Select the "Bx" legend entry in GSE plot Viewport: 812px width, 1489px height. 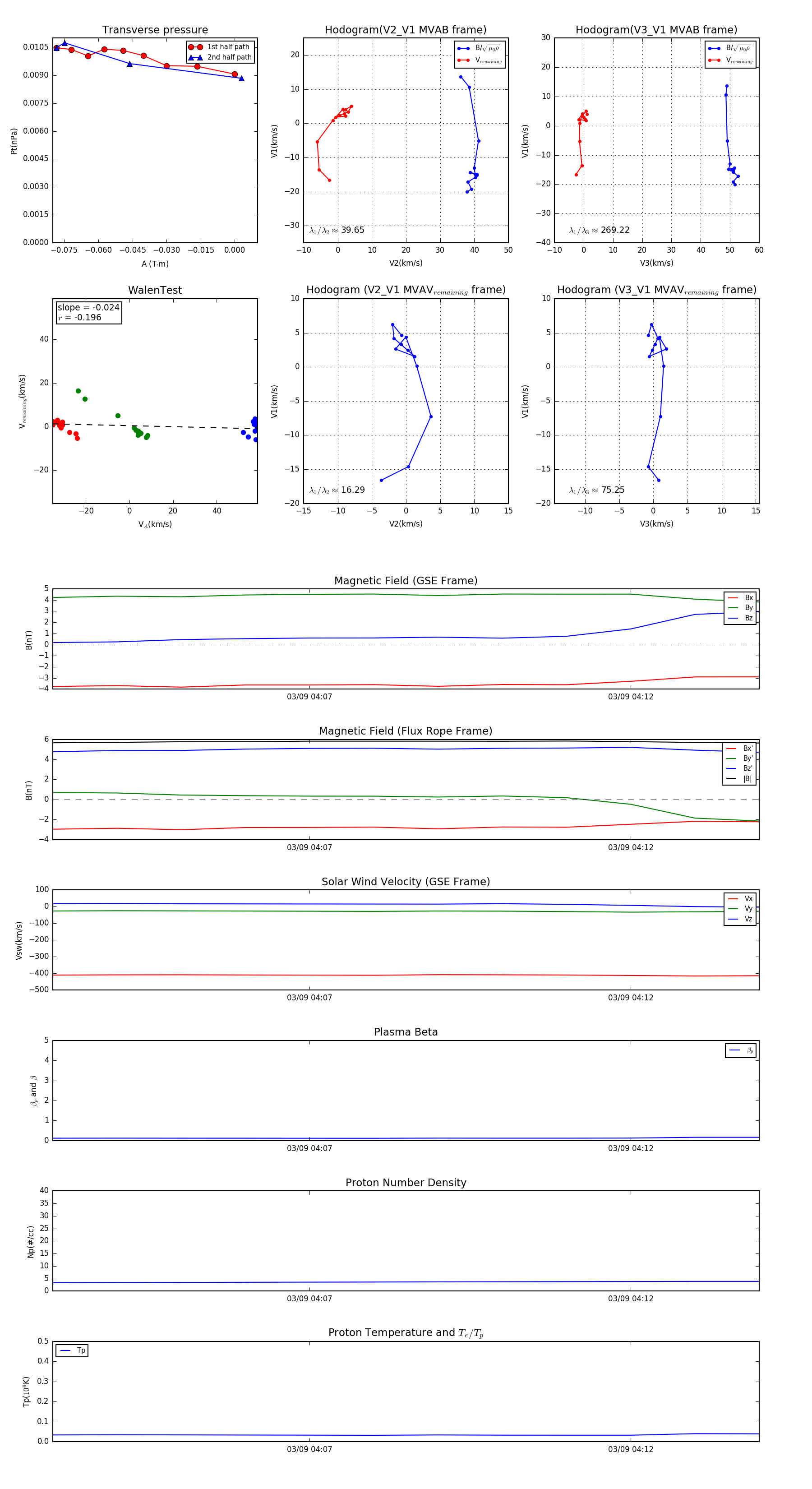coord(741,598)
